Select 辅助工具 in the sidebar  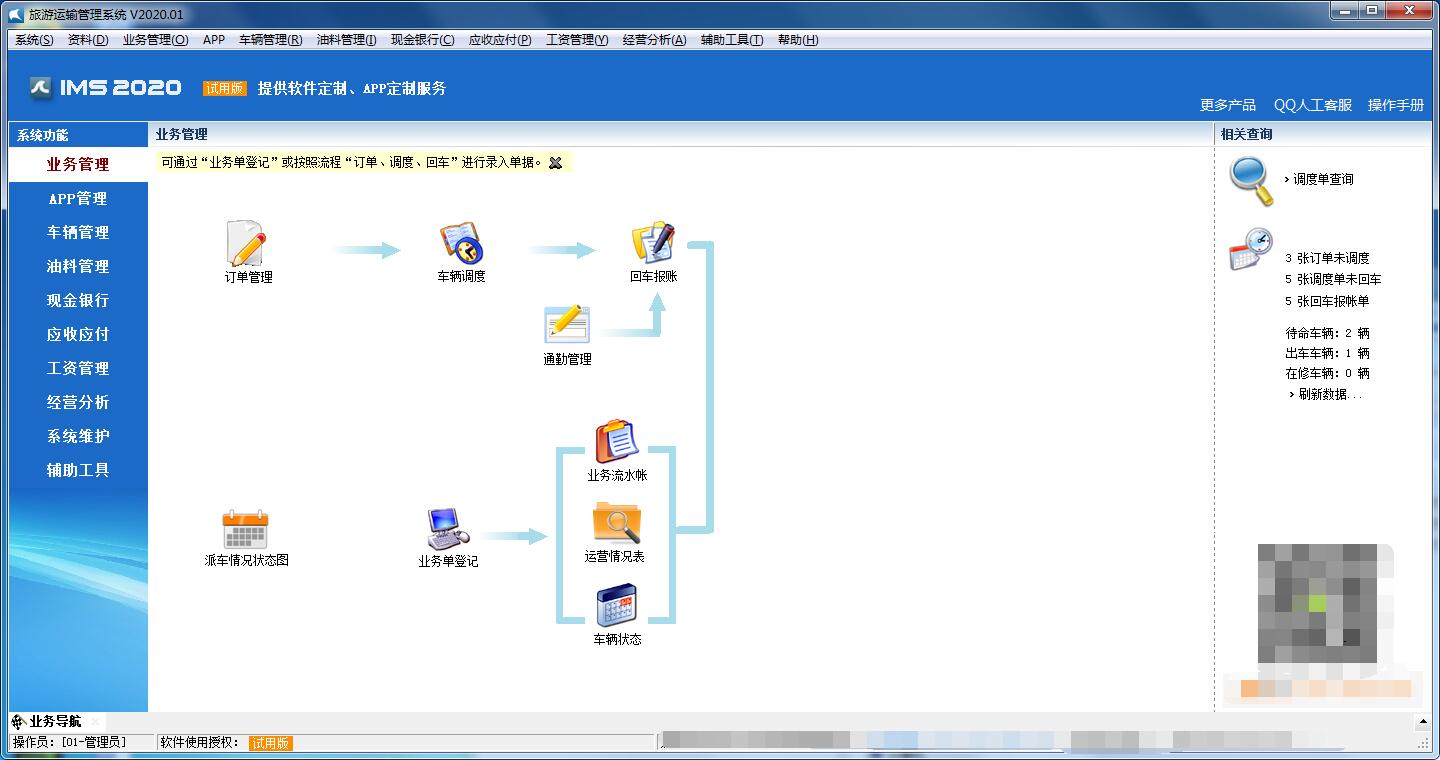point(78,470)
